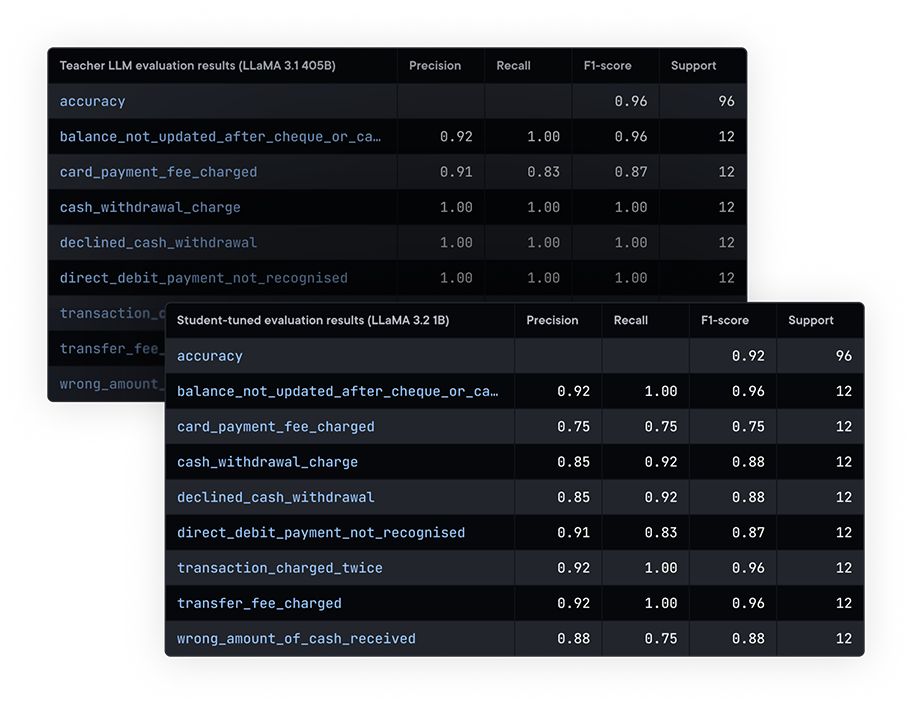Screen dimensions: 912x704
Task: Click Teacher accuracy support value 96
Action: point(726,101)
